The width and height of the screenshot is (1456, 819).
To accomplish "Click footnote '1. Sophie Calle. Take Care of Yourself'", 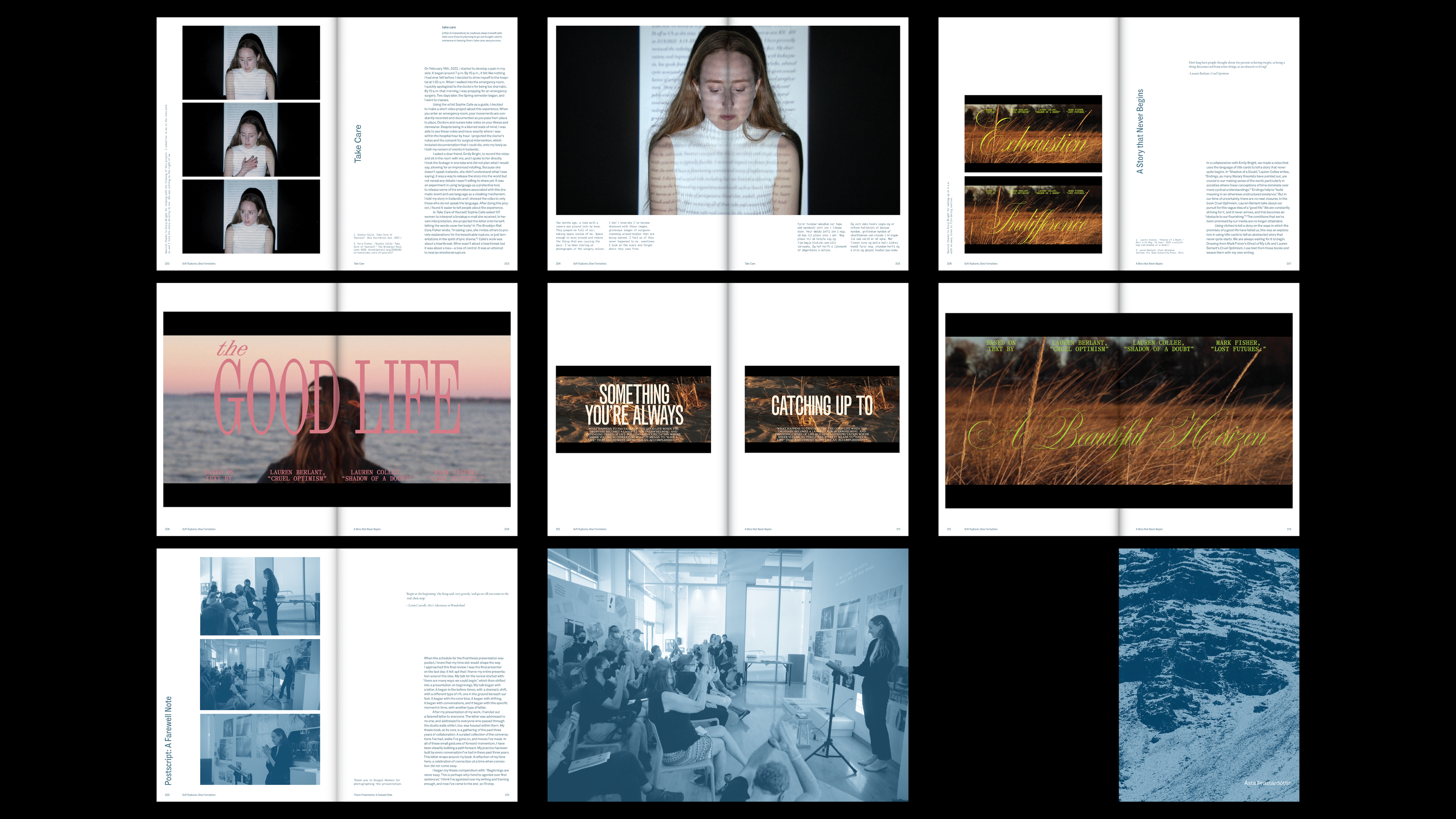I will (x=378, y=236).
